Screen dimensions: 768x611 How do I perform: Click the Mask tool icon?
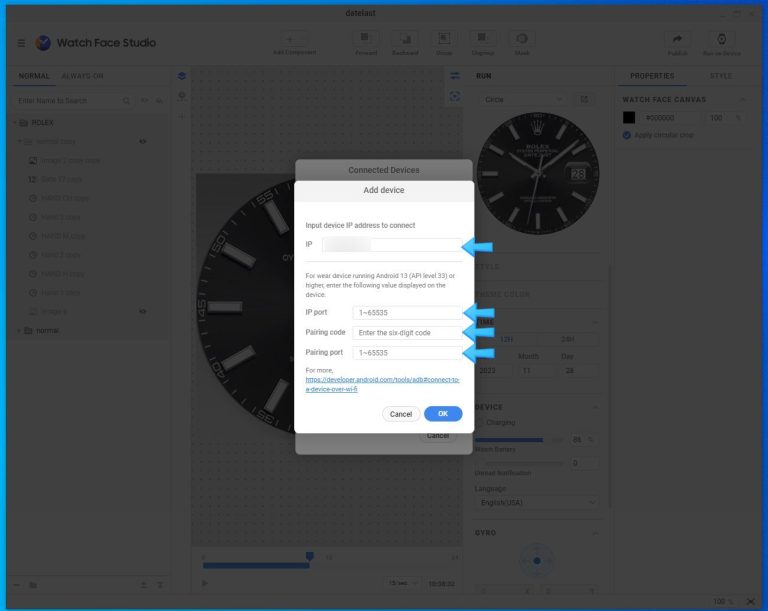[x=521, y=39]
